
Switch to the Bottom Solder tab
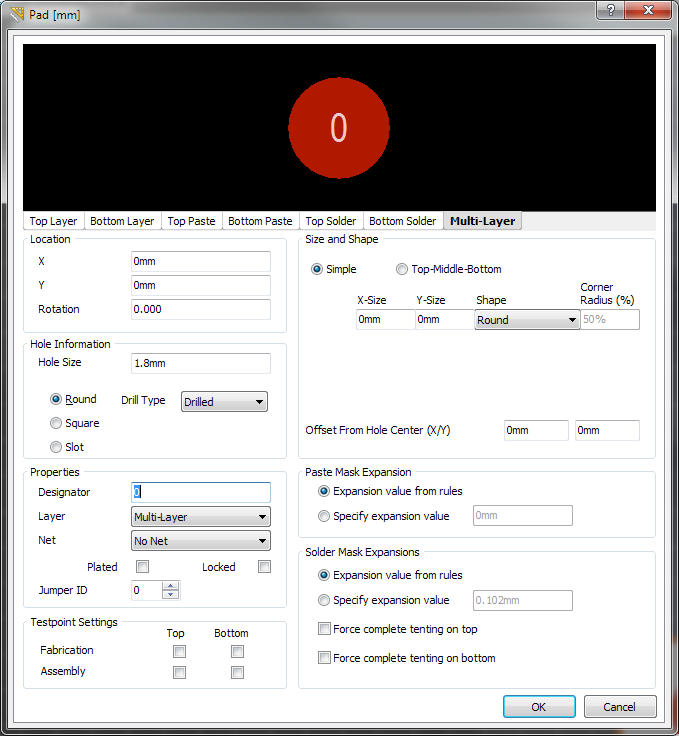pyautogui.click(x=402, y=221)
